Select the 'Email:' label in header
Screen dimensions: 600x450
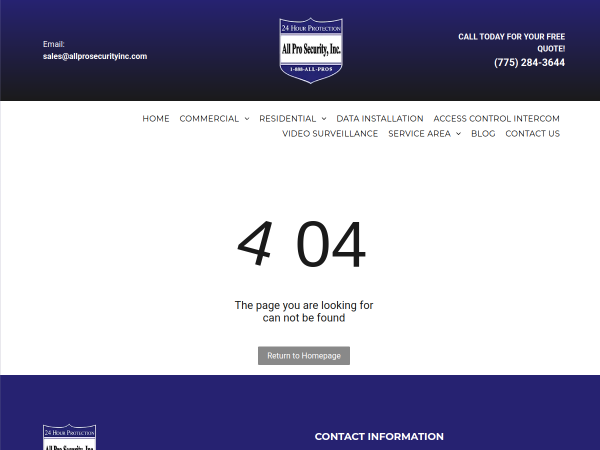(54, 44)
